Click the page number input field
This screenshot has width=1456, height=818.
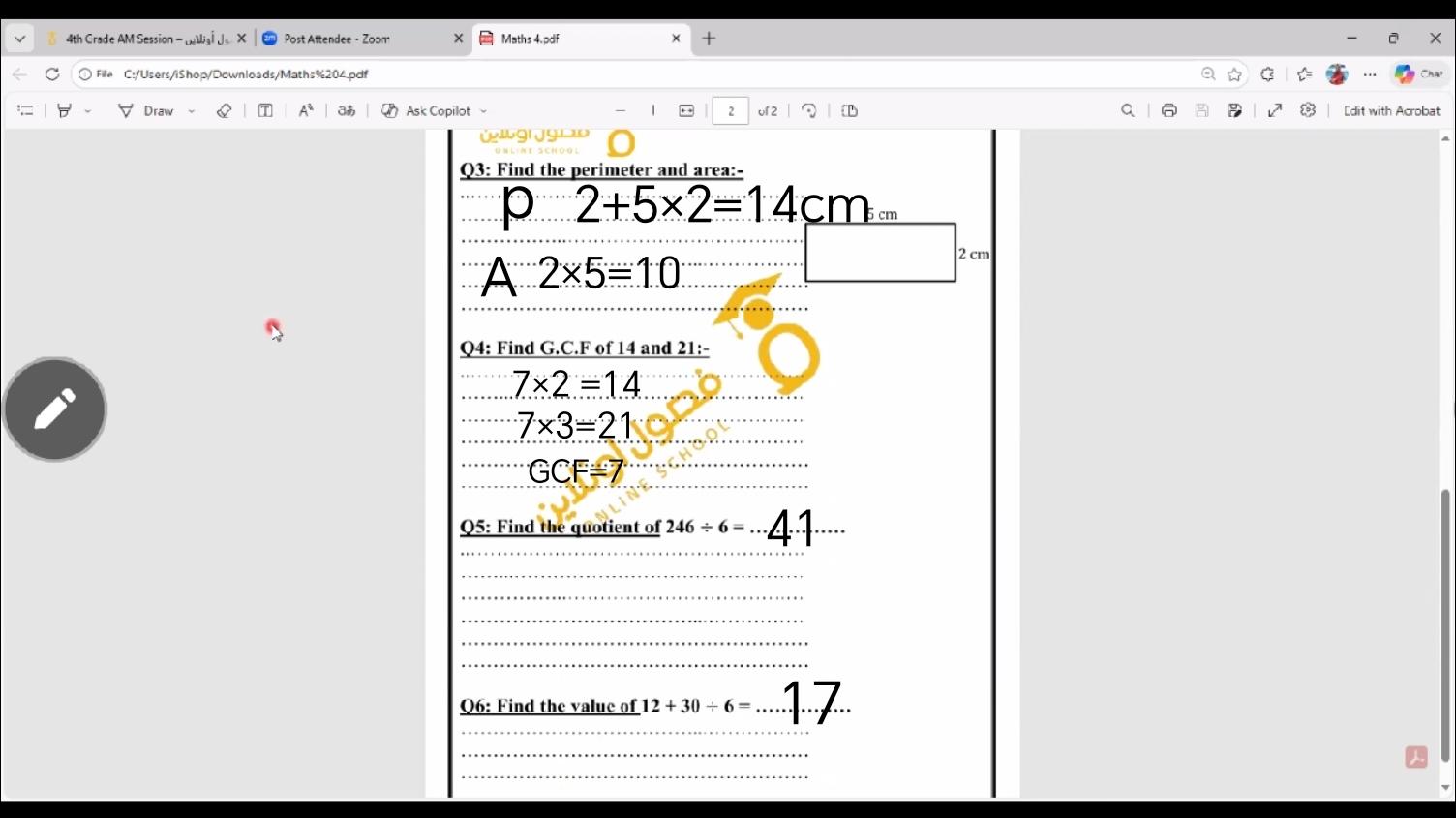click(731, 111)
